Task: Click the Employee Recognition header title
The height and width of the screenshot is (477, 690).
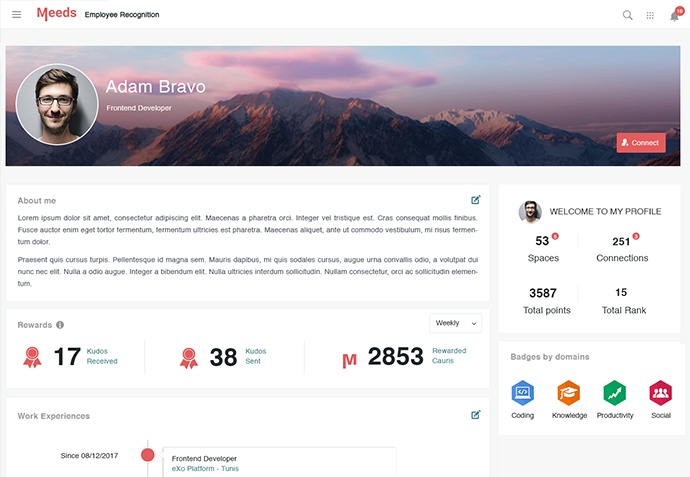Action: tap(122, 15)
